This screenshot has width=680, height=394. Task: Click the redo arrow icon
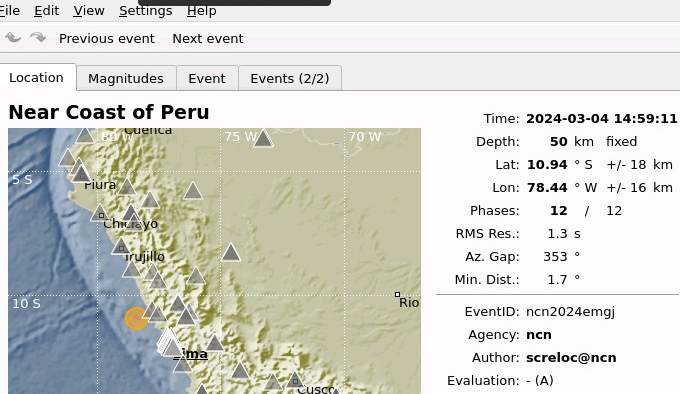[38, 38]
